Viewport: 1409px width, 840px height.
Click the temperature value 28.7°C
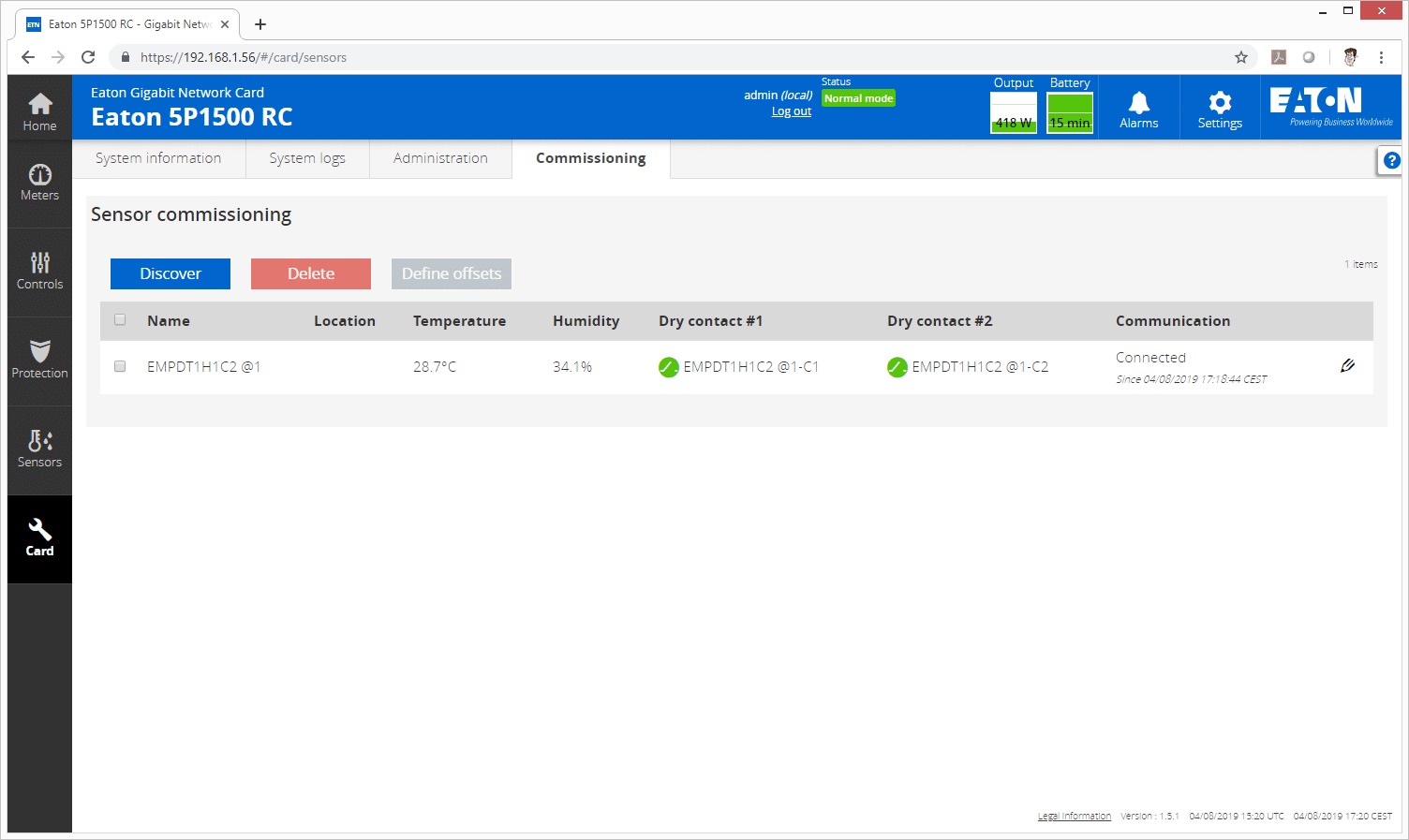click(x=435, y=367)
